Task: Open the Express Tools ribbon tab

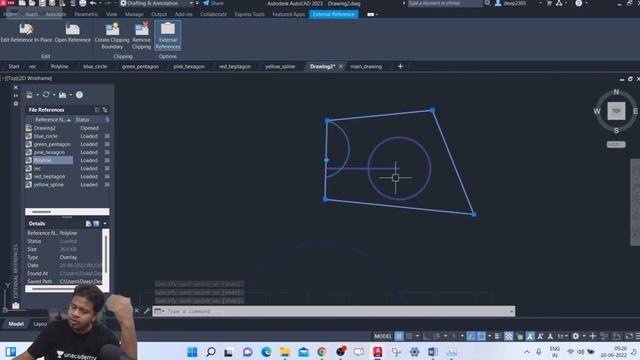Action: pos(249,14)
